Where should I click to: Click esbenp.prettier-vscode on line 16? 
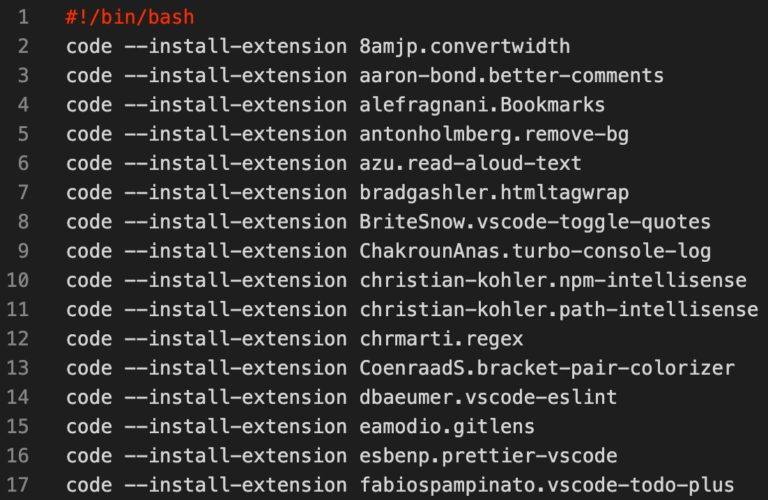point(488,456)
